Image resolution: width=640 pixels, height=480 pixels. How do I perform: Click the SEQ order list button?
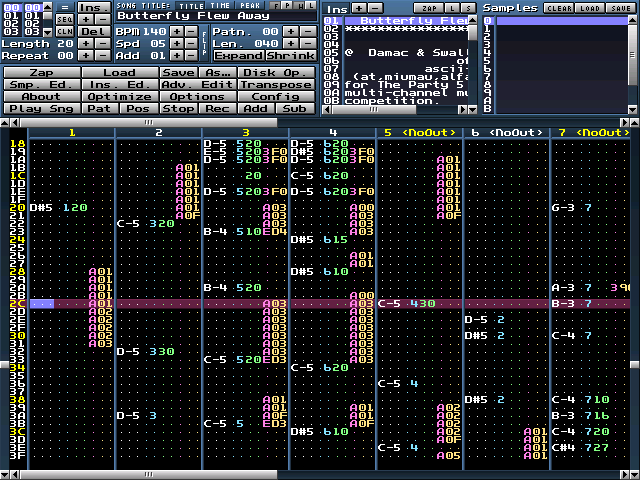(64, 19)
